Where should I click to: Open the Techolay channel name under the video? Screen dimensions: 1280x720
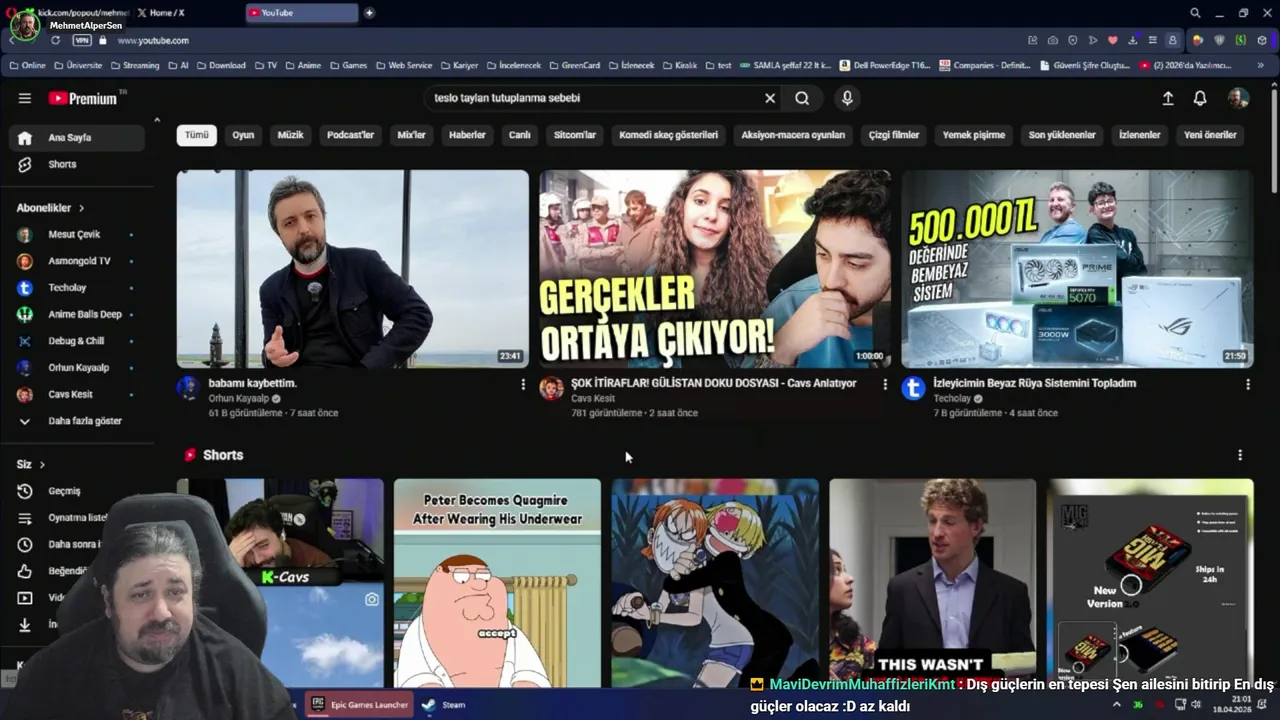tap(952, 398)
